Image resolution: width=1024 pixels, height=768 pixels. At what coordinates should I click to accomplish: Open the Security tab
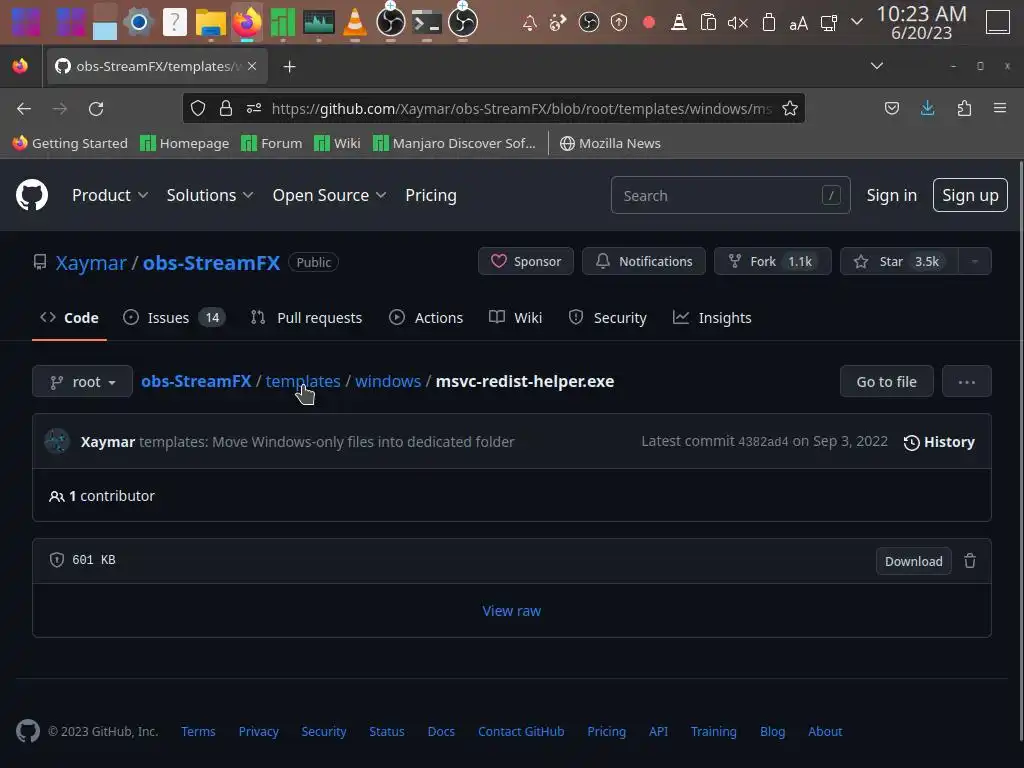607,317
